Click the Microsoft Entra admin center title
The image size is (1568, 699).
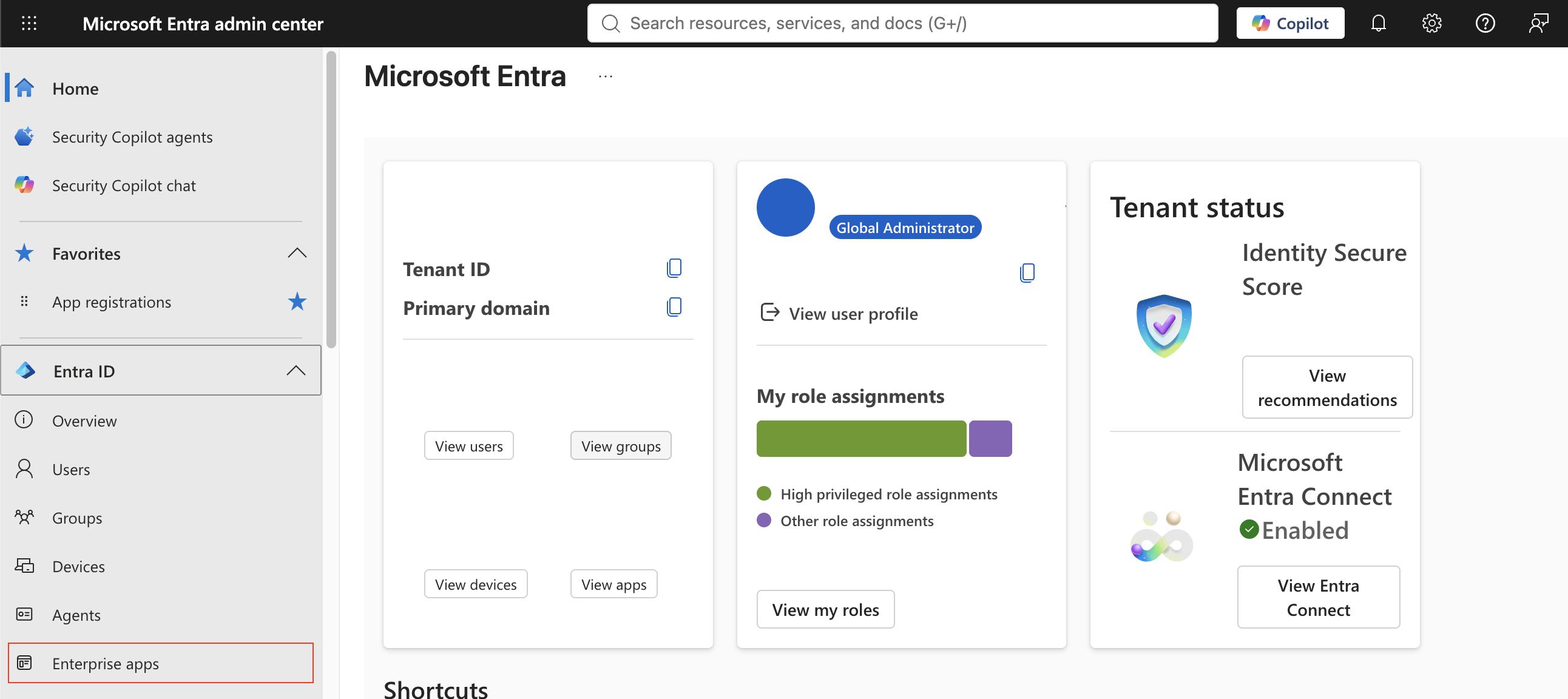tap(203, 24)
